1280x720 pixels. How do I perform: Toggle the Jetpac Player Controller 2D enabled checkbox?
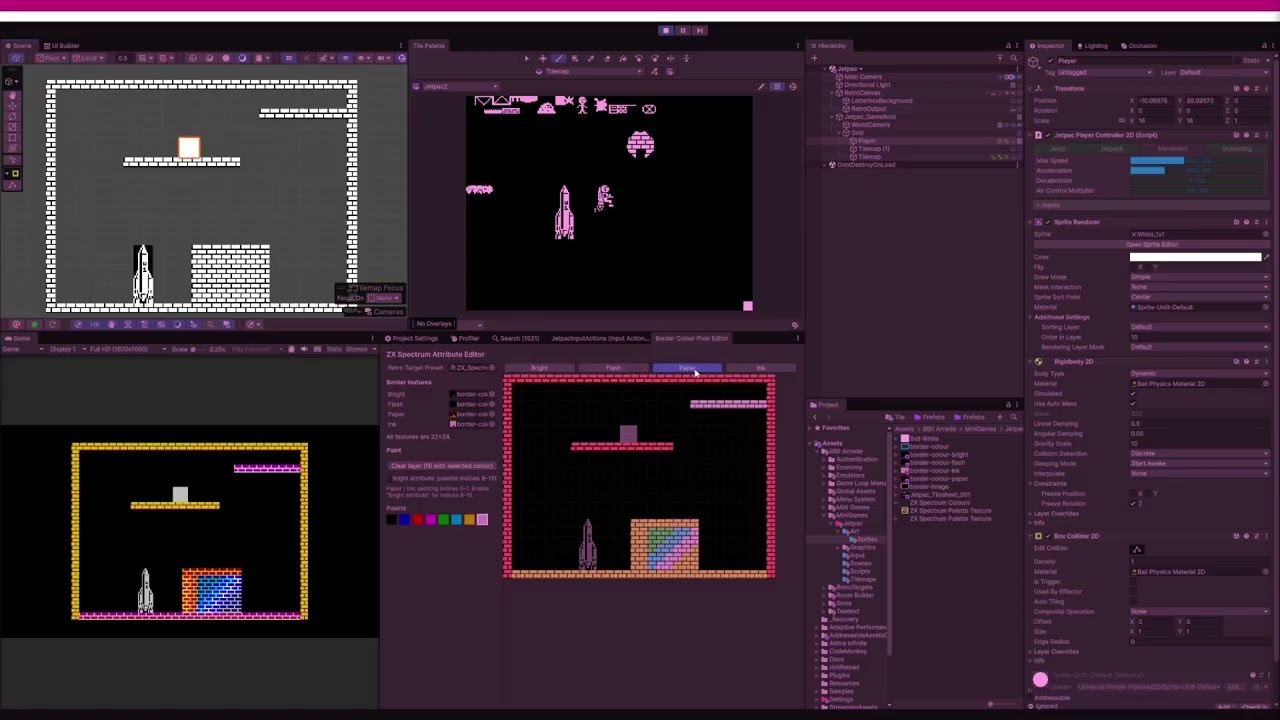(1048, 135)
